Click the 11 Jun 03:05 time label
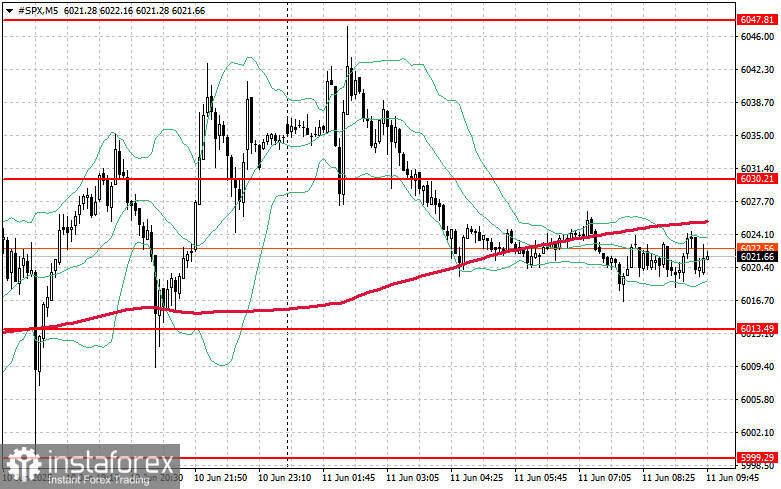The height and width of the screenshot is (489, 781). click(412, 478)
